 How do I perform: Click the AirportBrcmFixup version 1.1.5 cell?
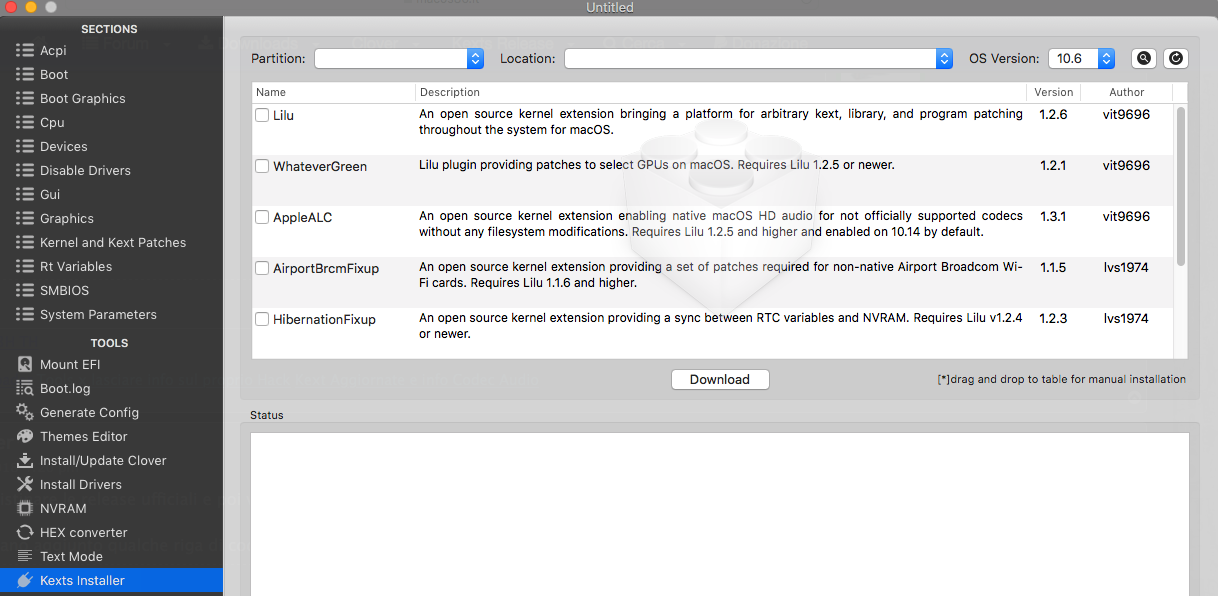click(x=1053, y=268)
